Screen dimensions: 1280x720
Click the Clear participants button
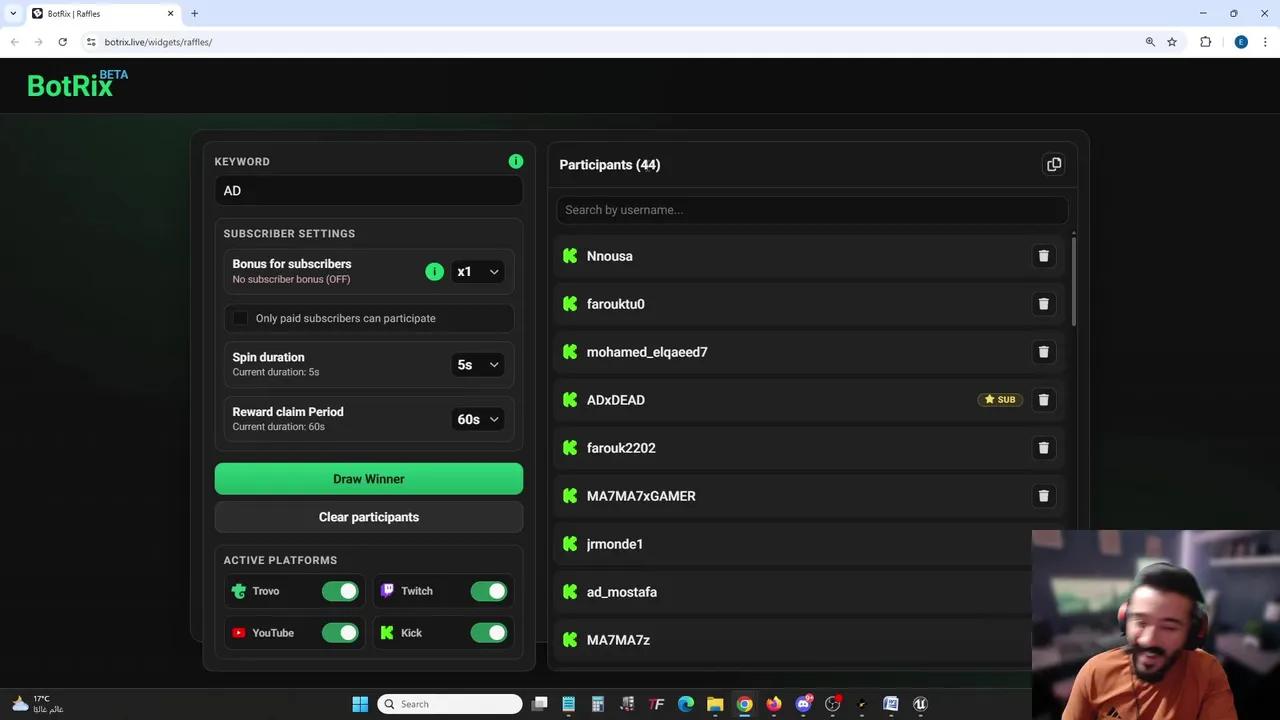[368, 517]
